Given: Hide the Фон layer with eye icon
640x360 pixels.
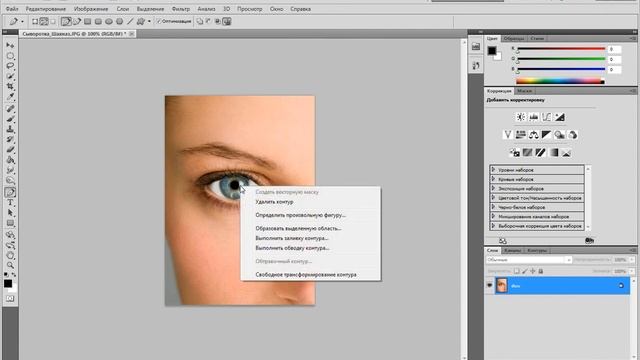Looking at the screenshot, I should [x=490, y=285].
